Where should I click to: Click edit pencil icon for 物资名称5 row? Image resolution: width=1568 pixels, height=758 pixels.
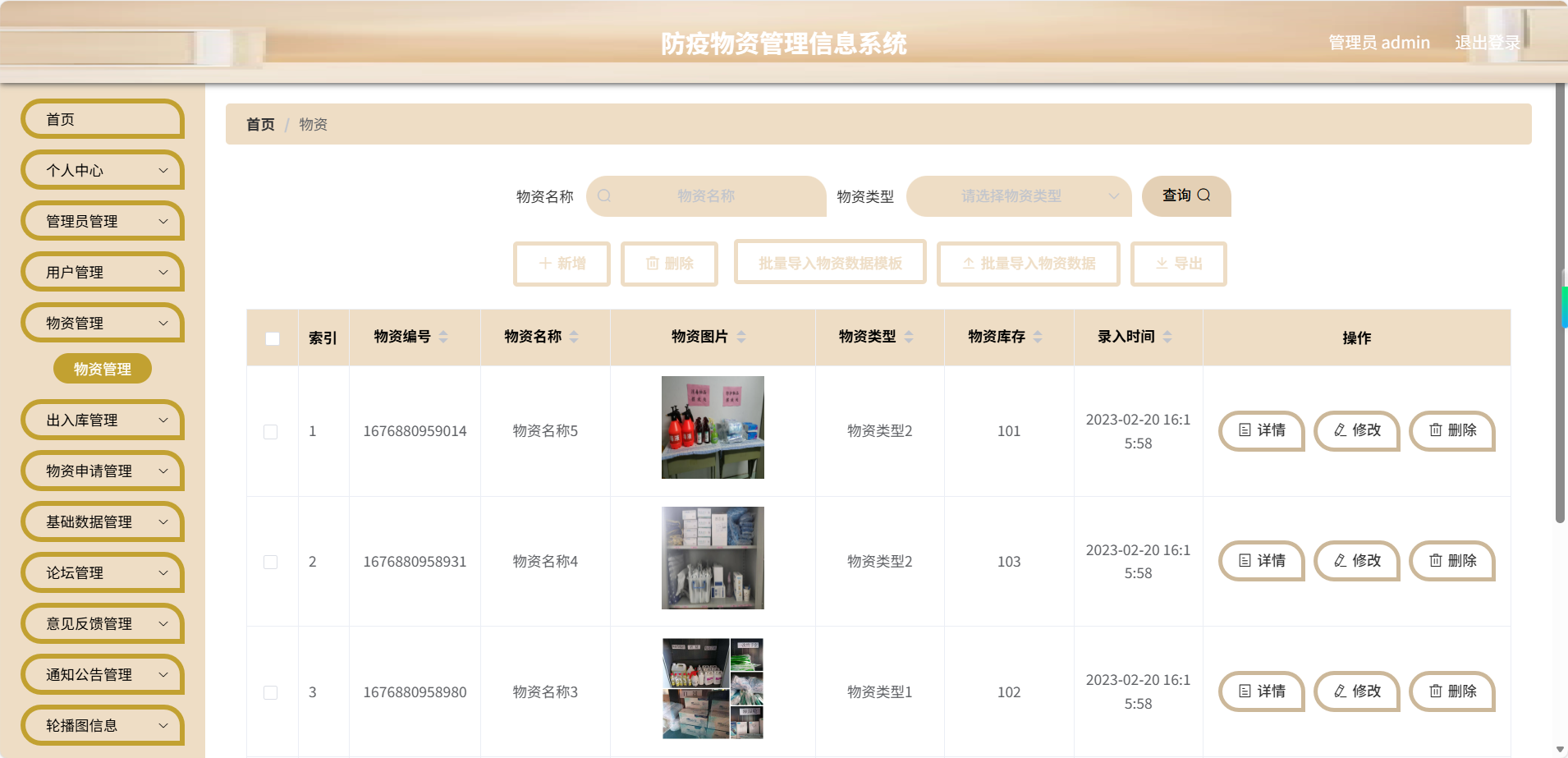point(1340,430)
